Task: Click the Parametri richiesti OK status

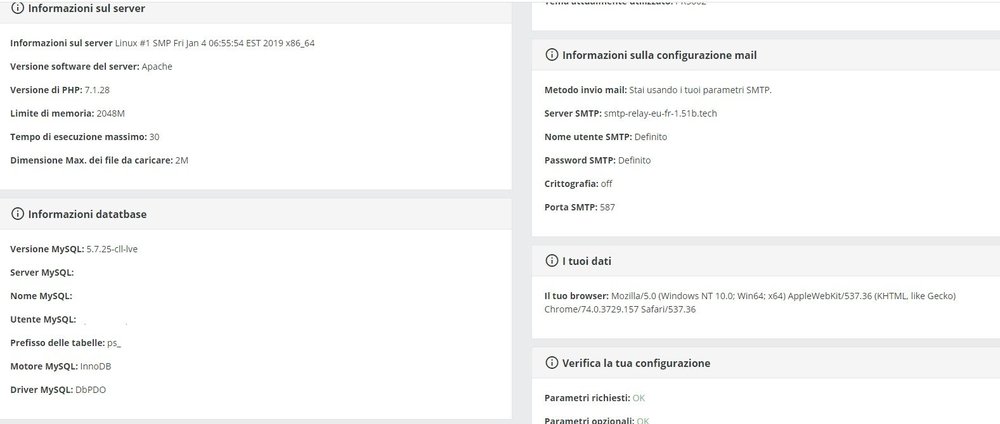Action: (x=639, y=398)
